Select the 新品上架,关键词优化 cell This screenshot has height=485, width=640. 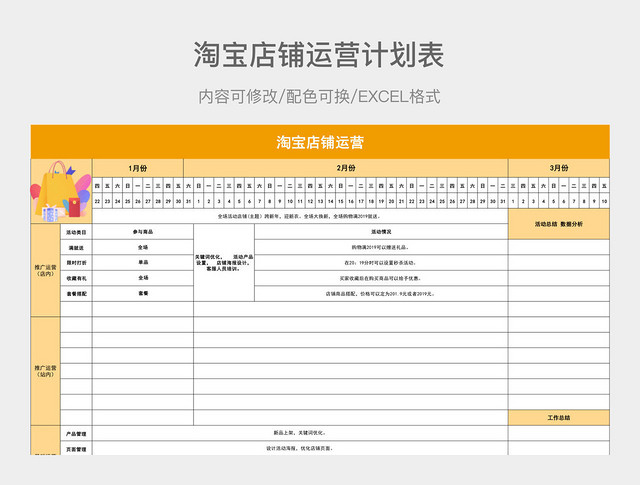coord(300,433)
